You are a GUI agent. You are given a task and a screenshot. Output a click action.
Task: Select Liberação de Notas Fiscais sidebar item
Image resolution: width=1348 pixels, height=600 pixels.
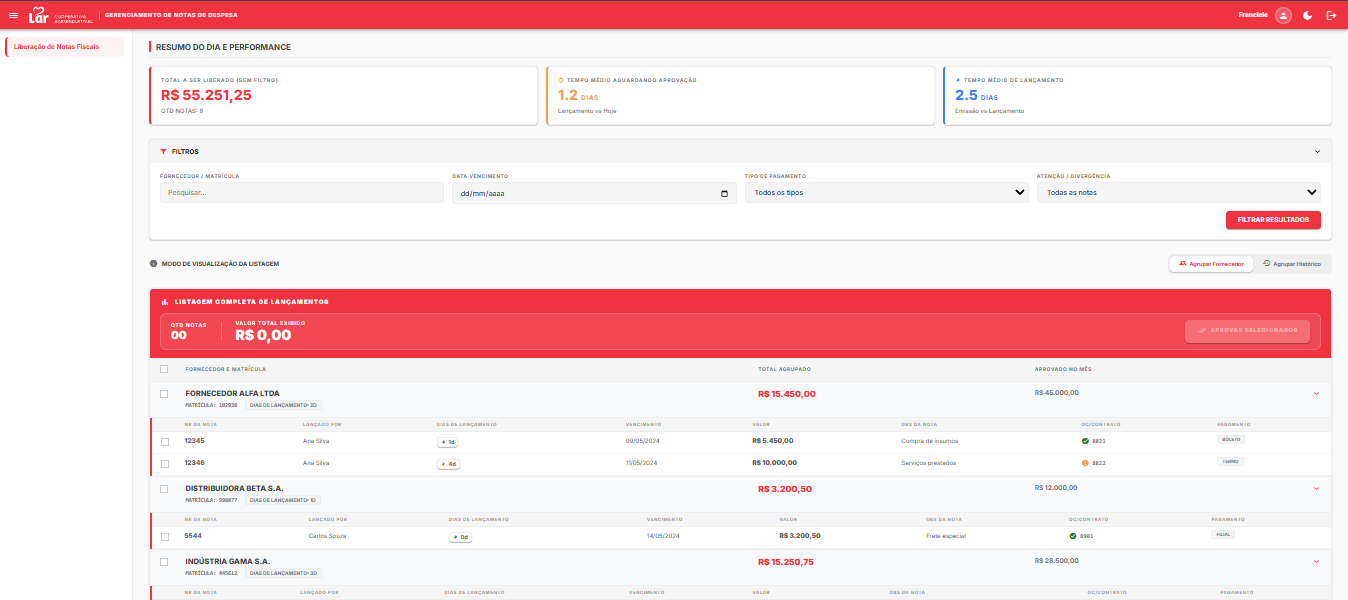[x=65, y=47]
